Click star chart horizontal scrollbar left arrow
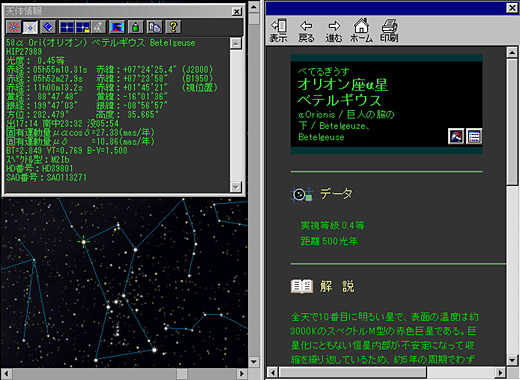Screen dimensions: 520x380 point(6,374)
